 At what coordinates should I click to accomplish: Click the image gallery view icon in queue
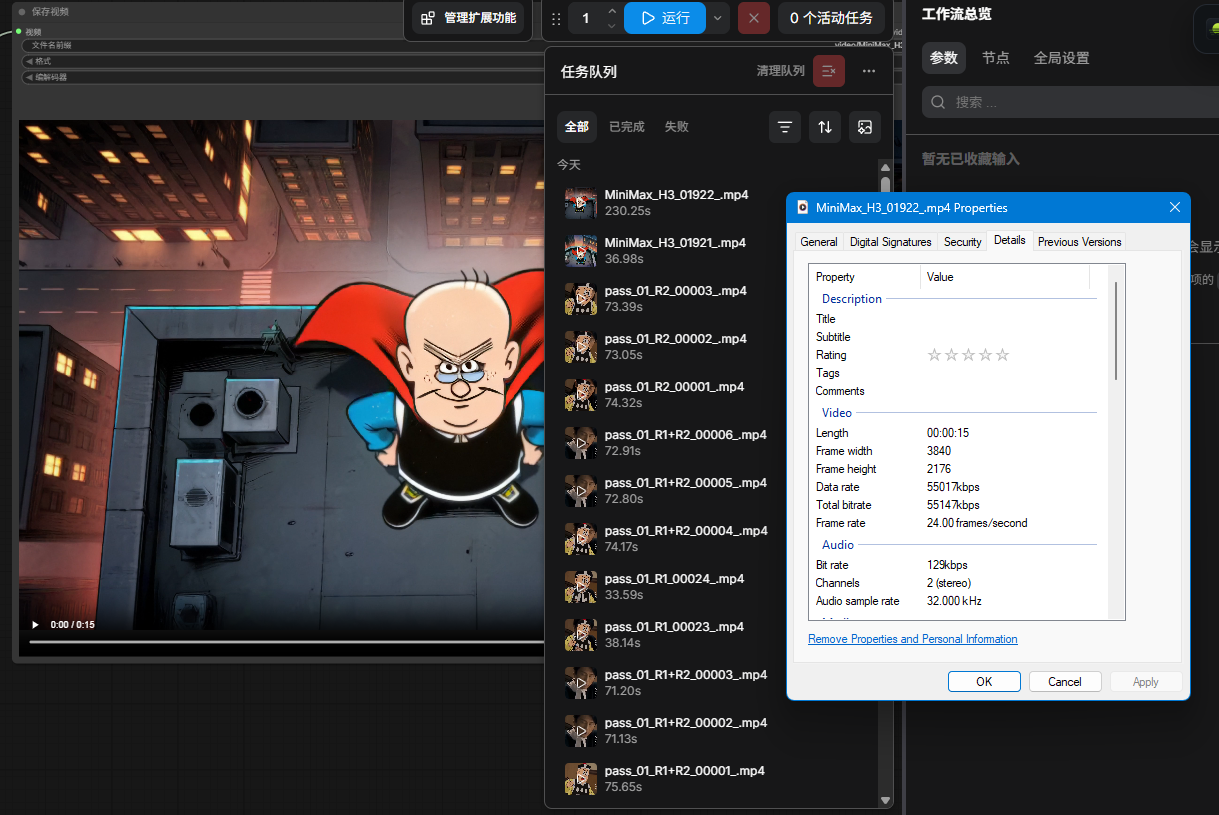click(x=865, y=127)
